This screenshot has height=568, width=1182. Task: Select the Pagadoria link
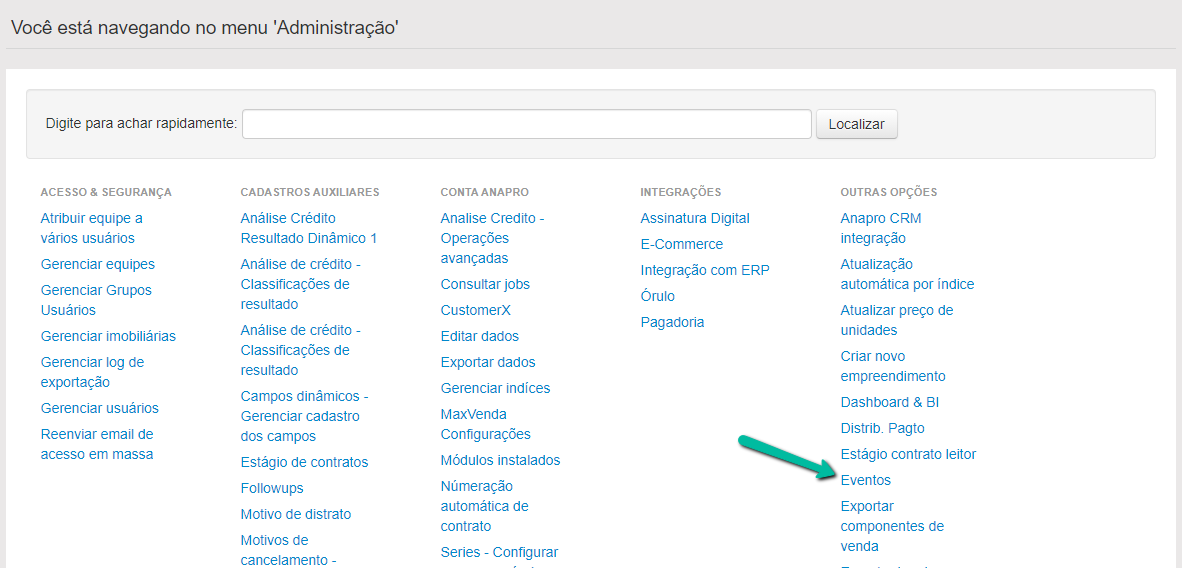pos(672,322)
